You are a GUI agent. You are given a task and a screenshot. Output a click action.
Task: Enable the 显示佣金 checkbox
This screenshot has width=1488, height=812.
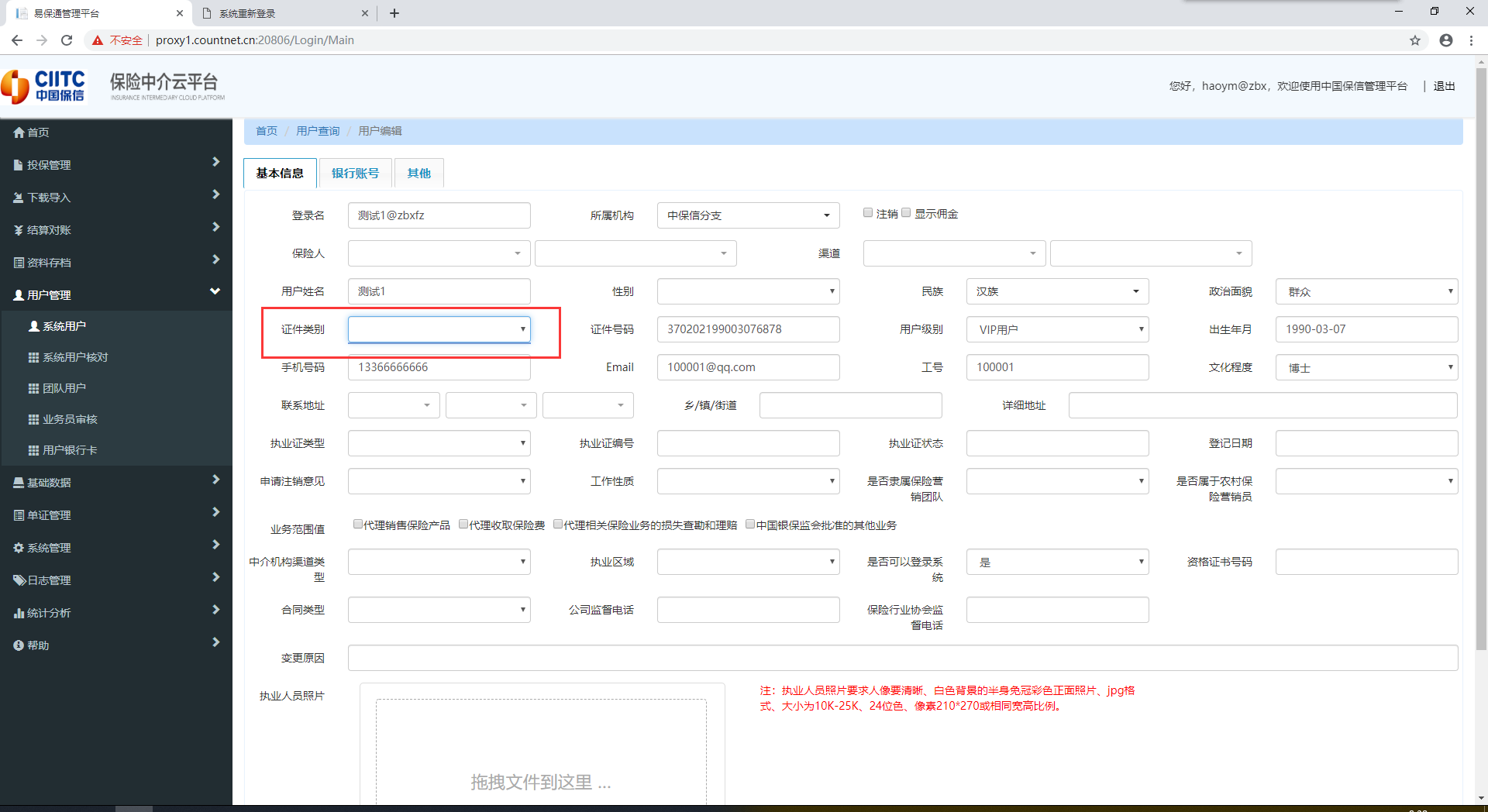coord(906,213)
